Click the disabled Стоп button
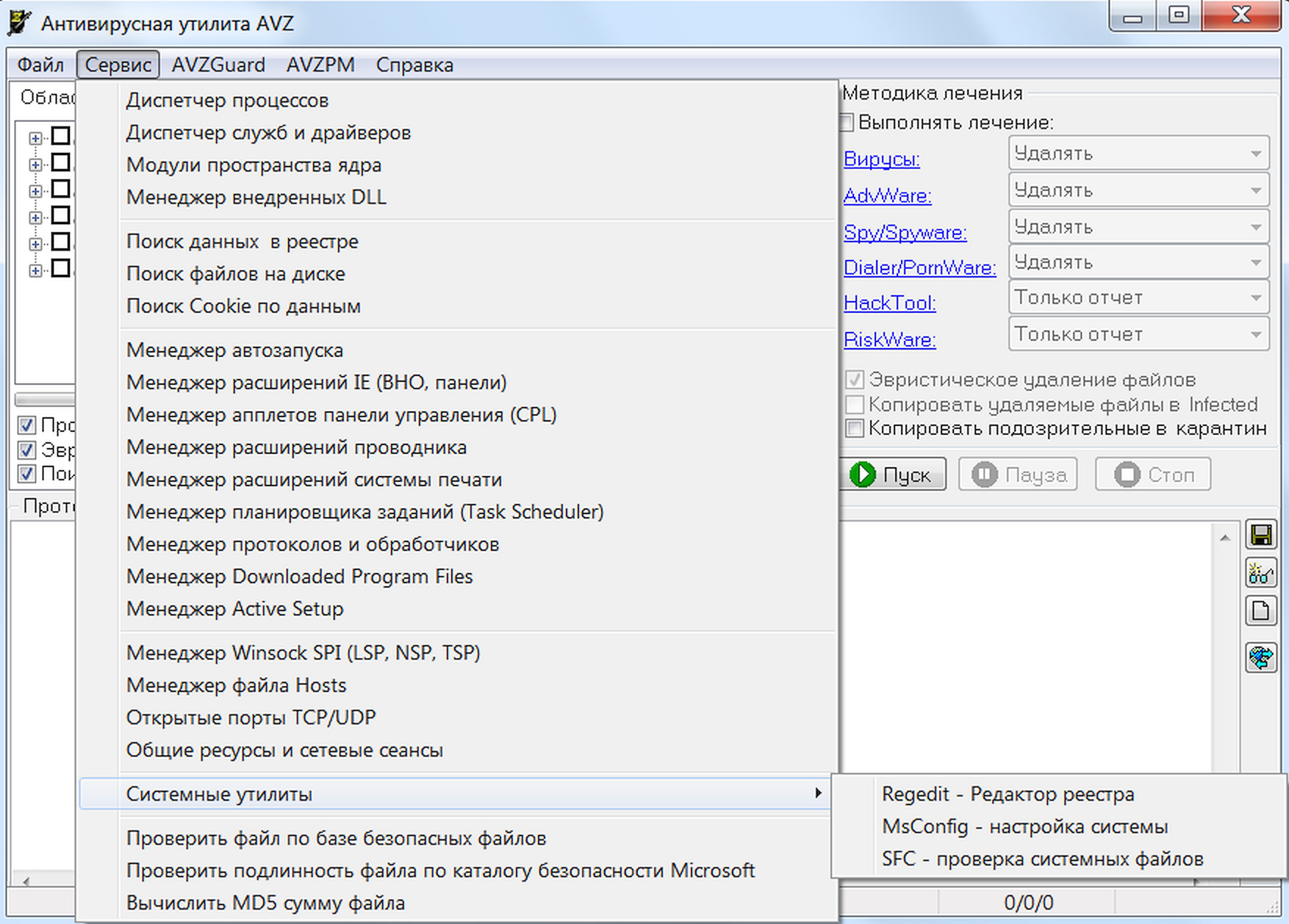The width and height of the screenshot is (1289, 924). point(1153,474)
